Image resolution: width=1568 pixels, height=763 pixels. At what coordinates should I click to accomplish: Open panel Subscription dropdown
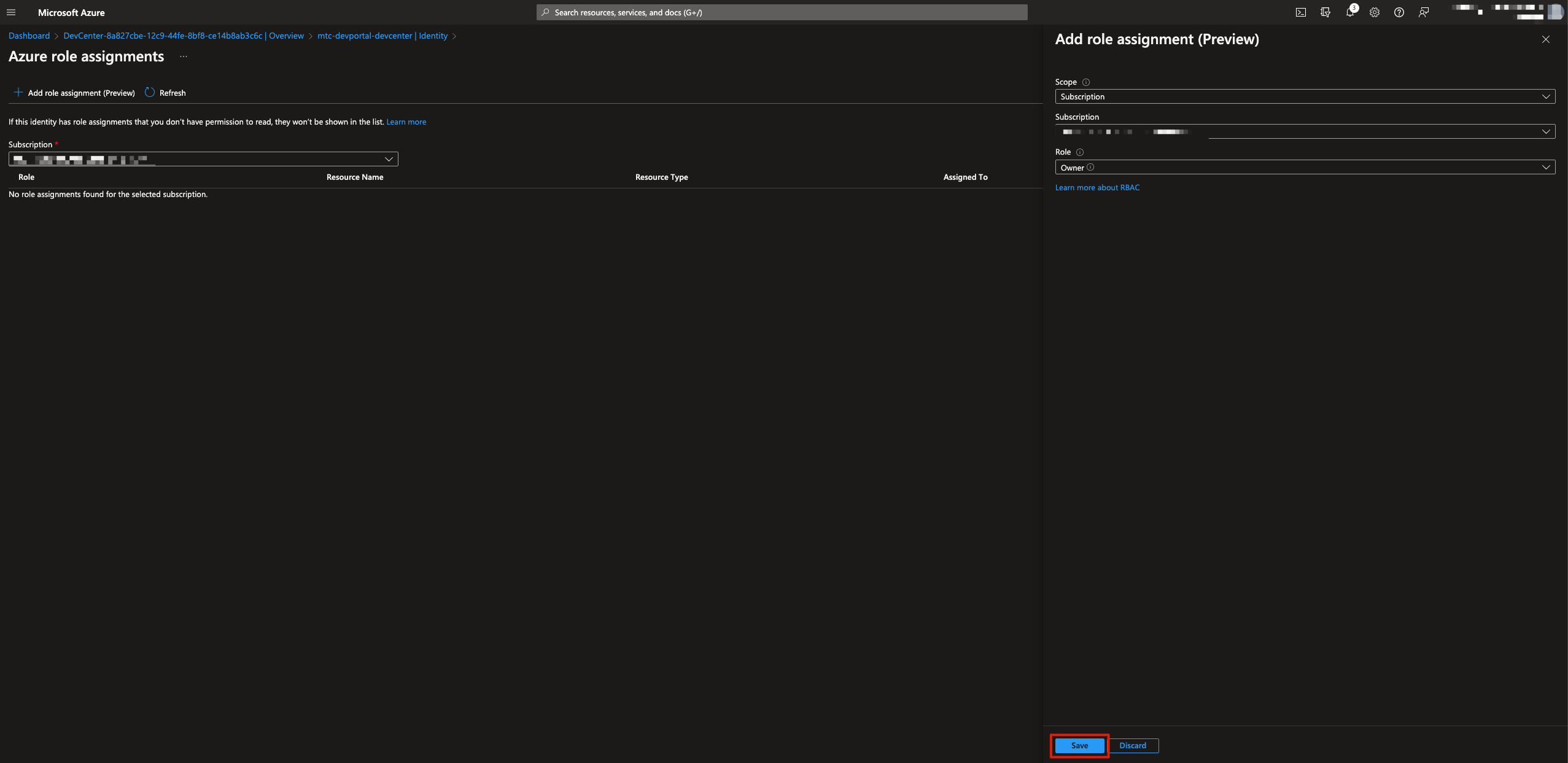tap(1304, 131)
